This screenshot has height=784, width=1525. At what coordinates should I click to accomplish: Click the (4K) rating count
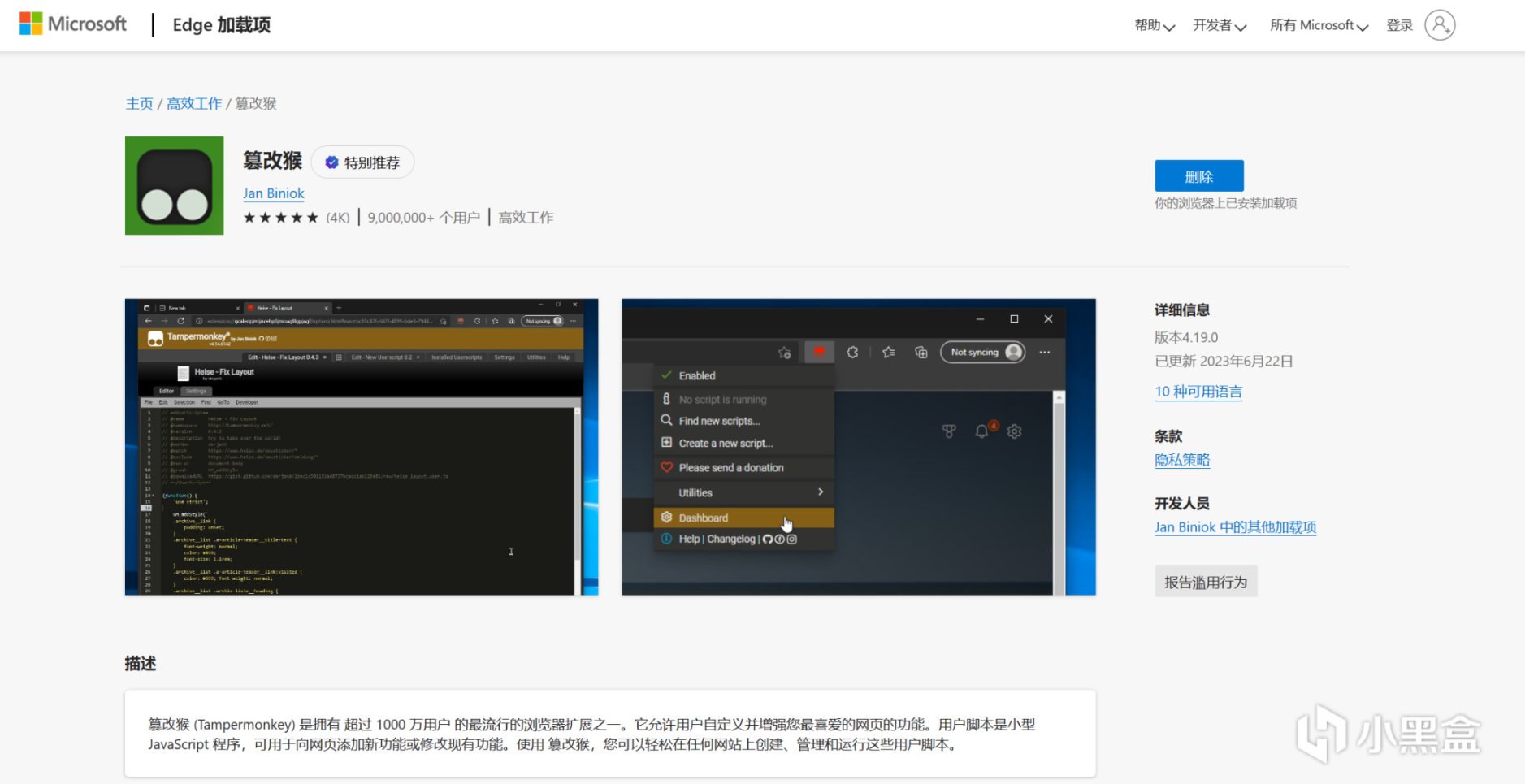(x=338, y=218)
